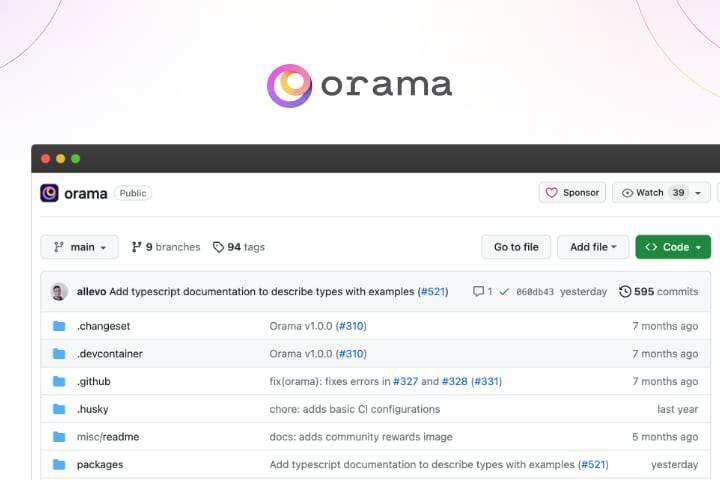Click the .devcontainer folder icon
The image size is (720, 480).
coord(59,354)
